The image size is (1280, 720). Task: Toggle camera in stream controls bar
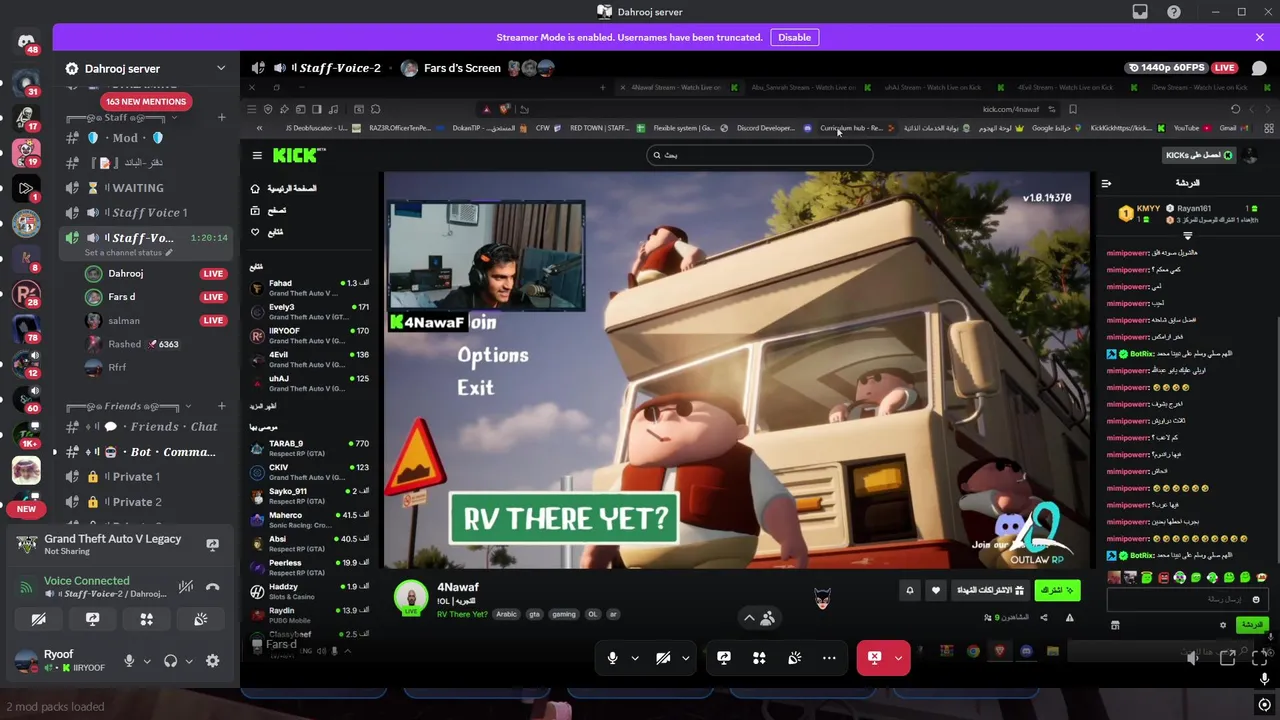(663, 658)
